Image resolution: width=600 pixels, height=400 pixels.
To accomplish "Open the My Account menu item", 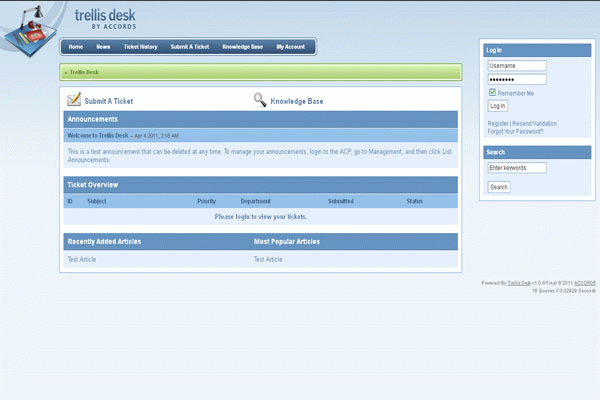I will [x=291, y=47].
